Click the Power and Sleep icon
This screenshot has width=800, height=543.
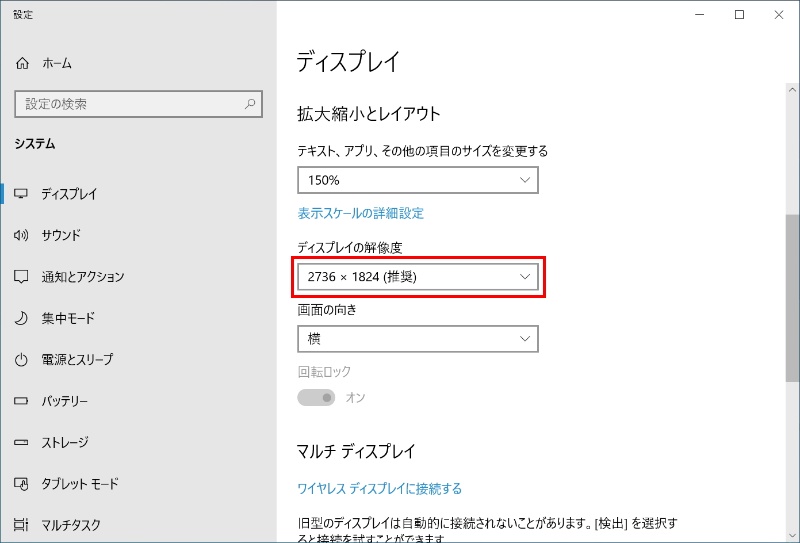tap(22, 360)
